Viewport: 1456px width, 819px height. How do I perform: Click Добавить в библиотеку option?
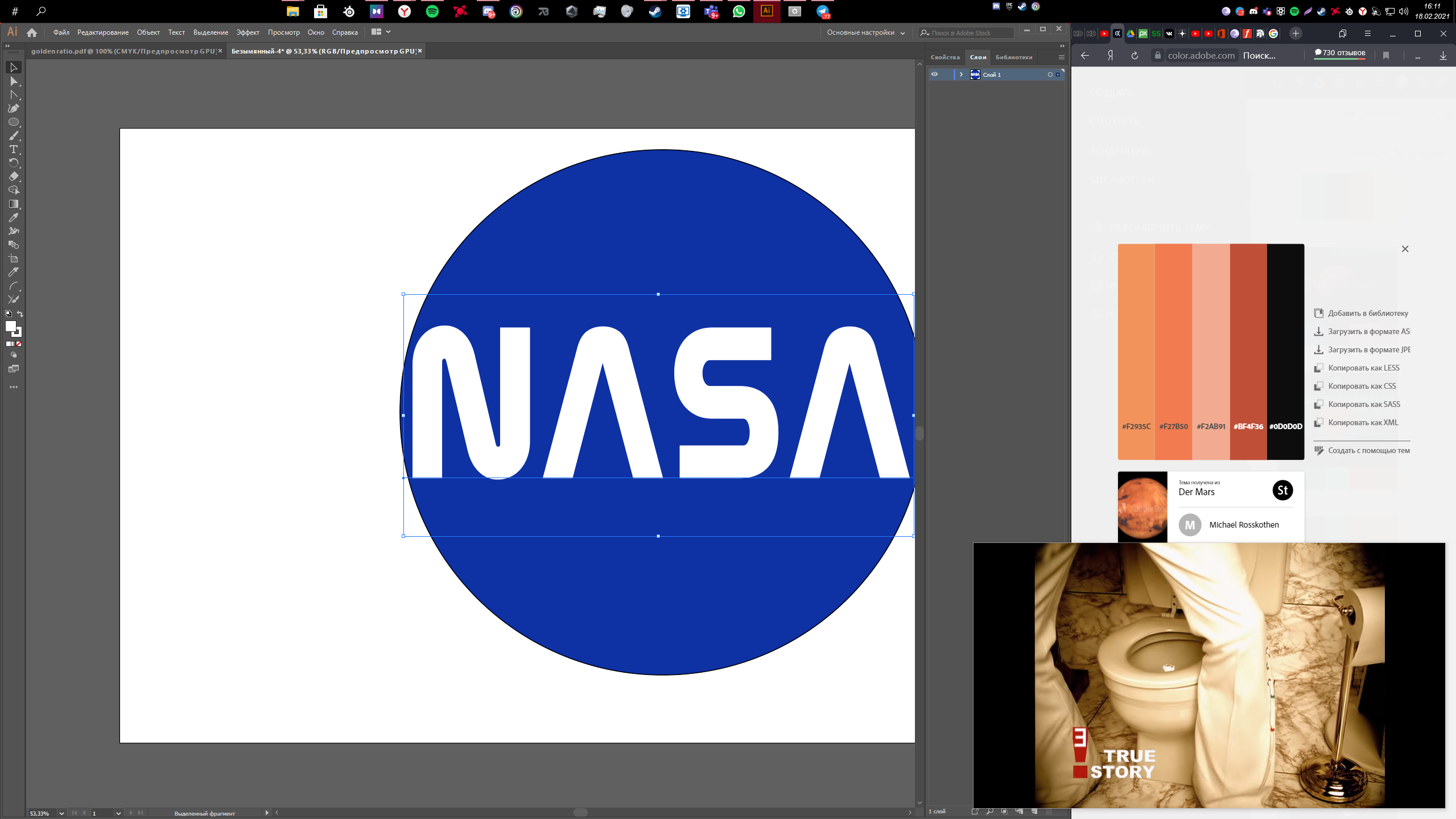1361,314
